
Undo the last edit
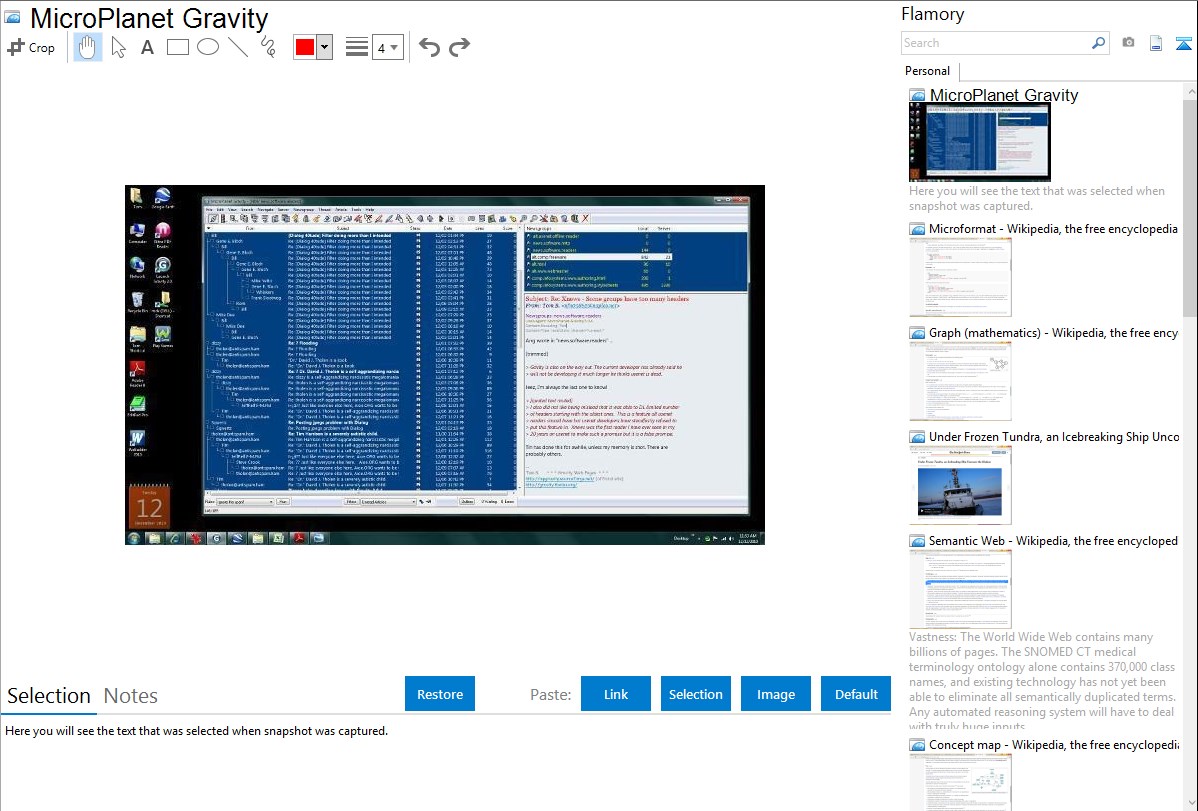429,47
